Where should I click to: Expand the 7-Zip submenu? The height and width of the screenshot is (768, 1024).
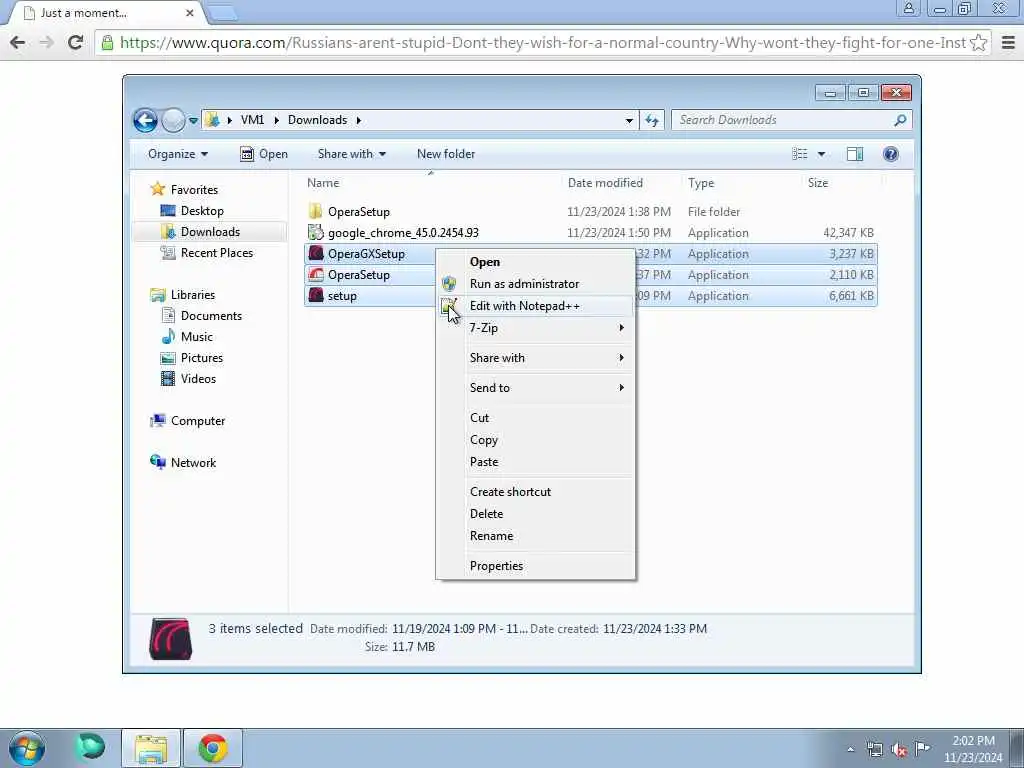pos(535,328)
